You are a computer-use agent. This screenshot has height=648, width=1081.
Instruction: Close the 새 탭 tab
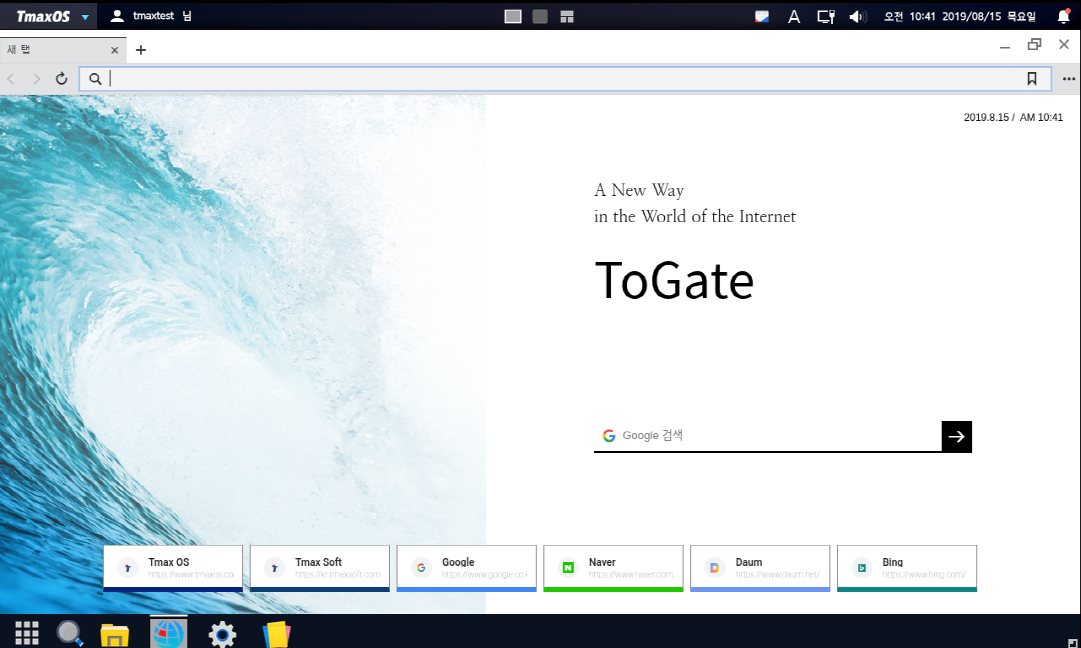115,50
